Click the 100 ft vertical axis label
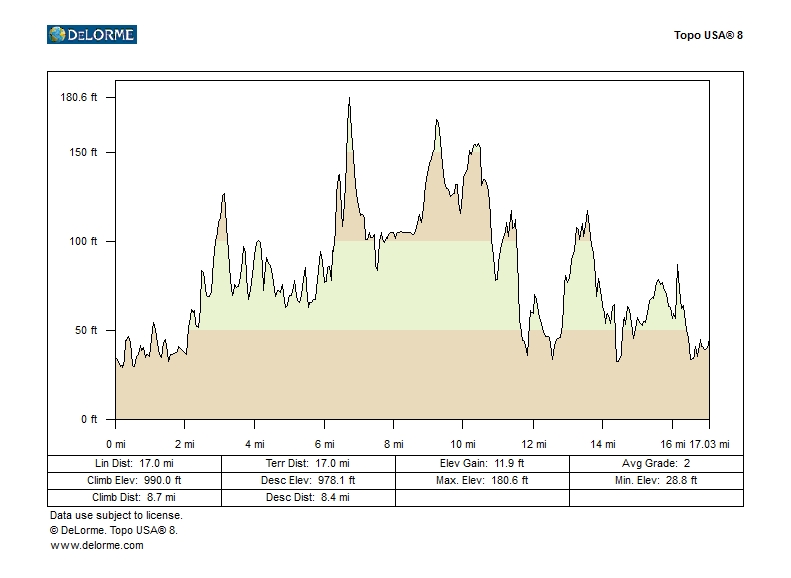 [x=83, y=241]
